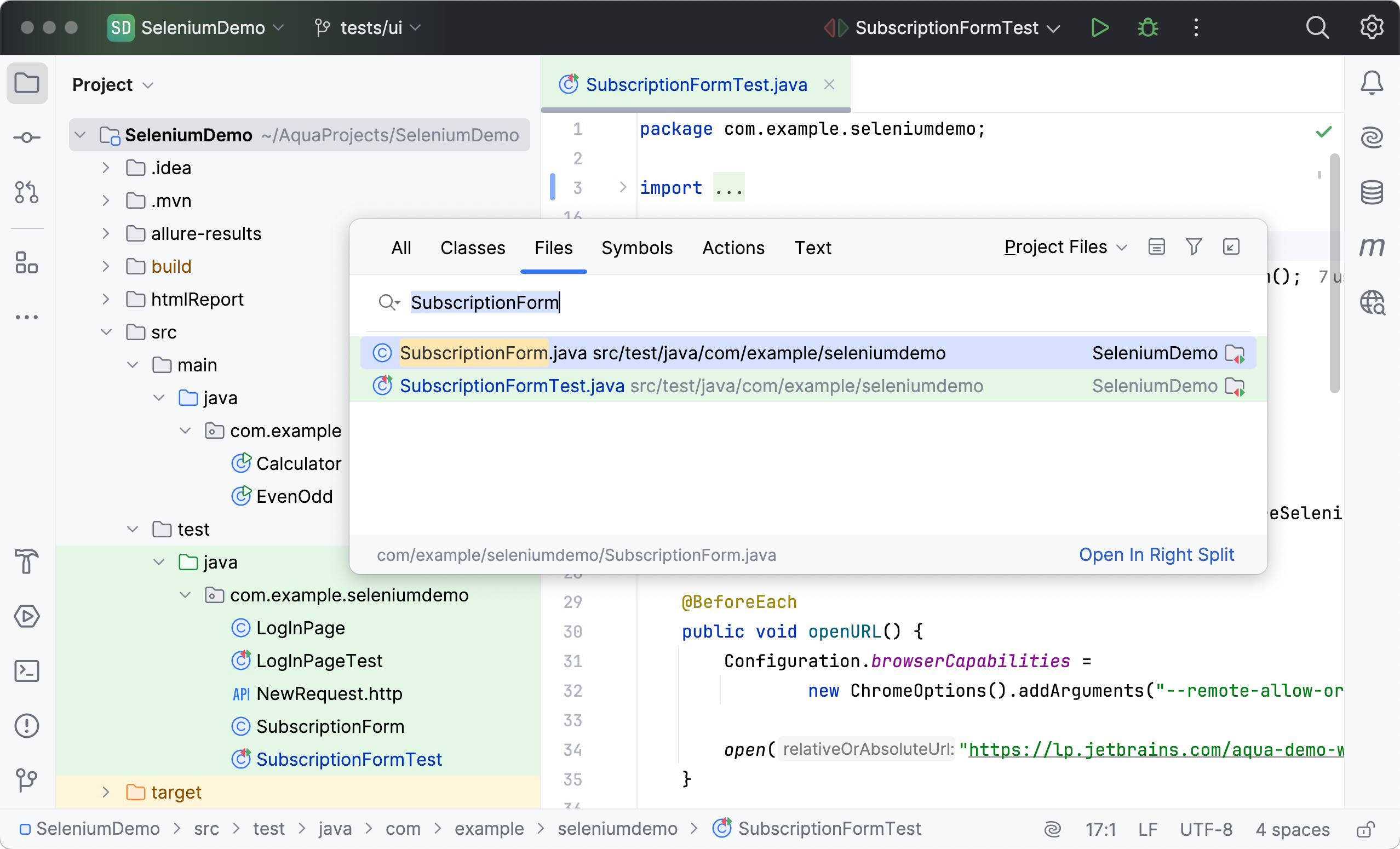Screen dimensions: 1400x849
Task: Expand the .idea folder
Action: tap(106, 168)
